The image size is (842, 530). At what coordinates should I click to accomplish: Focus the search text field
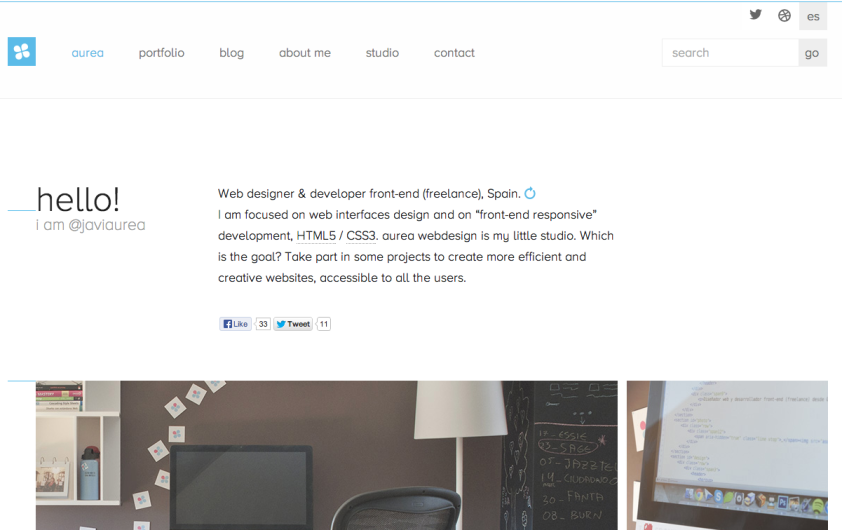[x=730, y=53]
